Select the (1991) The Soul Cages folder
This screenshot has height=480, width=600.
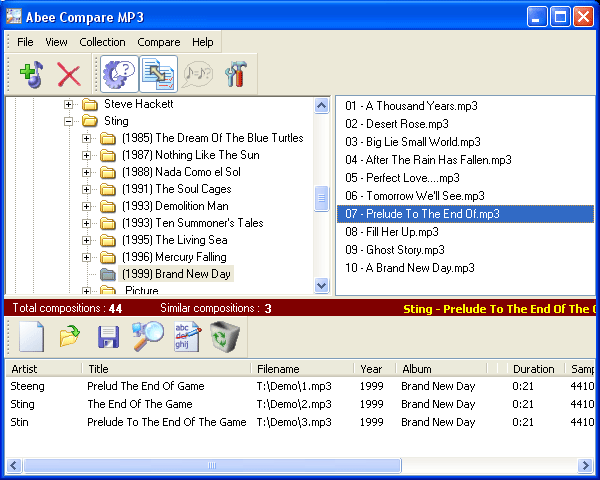pyautogui.click(x=177, y=189)
